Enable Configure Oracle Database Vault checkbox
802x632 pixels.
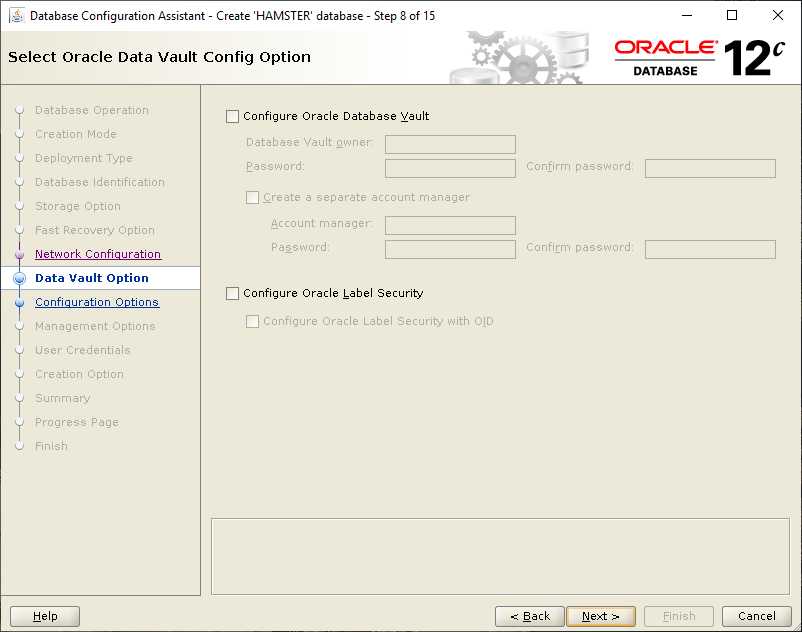tap(232, 117)
